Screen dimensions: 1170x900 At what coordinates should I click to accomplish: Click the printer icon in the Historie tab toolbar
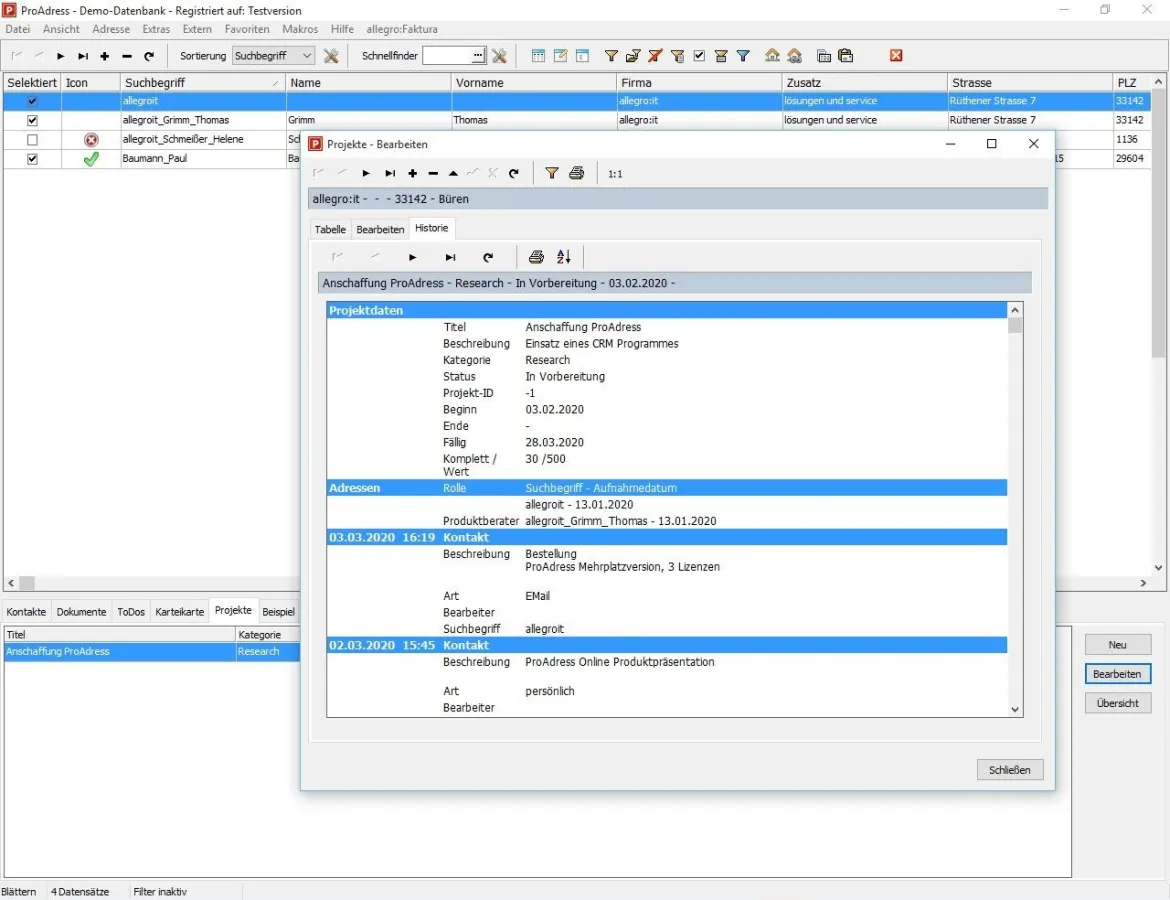click(536, 257)
